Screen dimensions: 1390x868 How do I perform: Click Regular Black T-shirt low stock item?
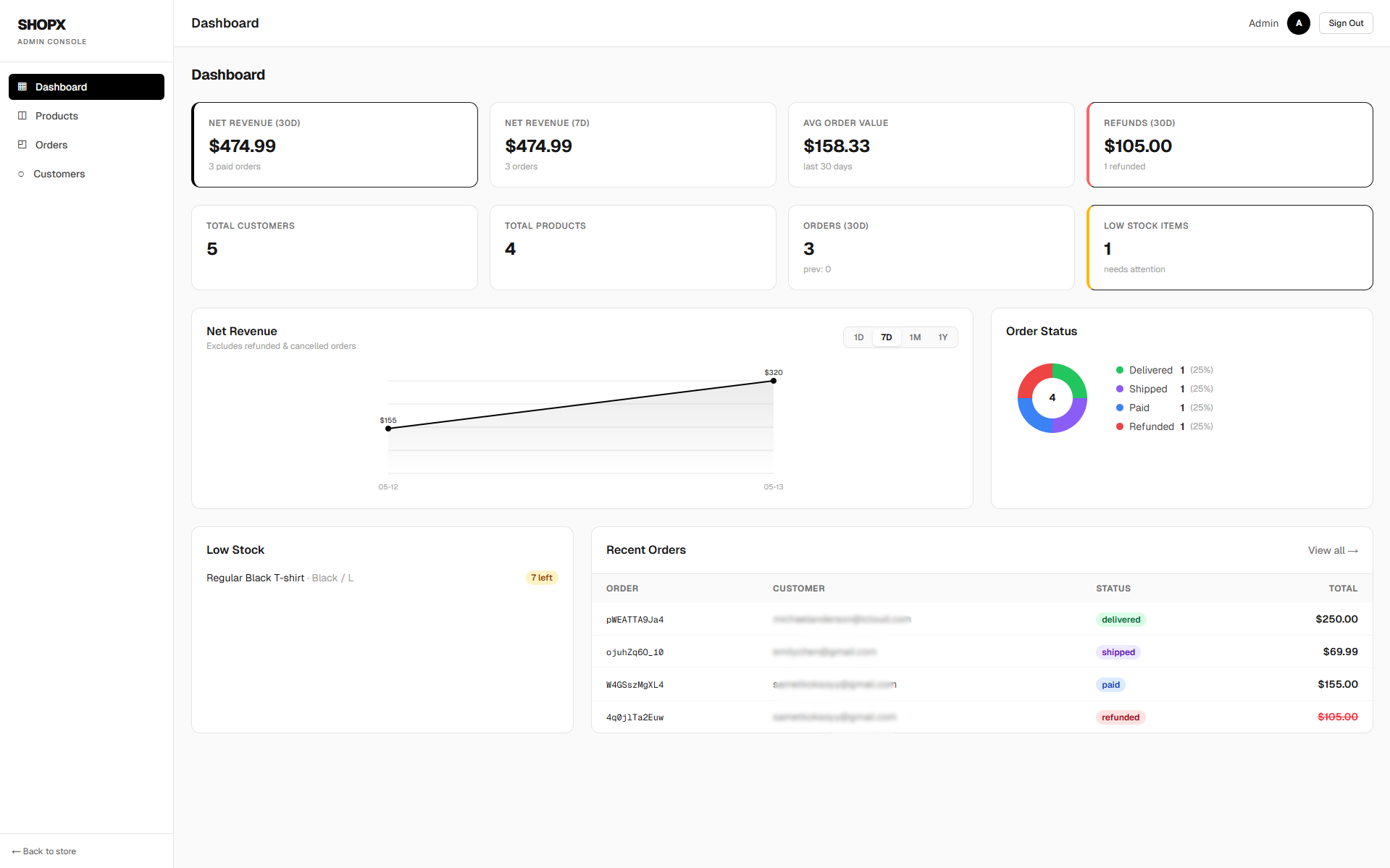pyautogui.click(x=280, y=578)
